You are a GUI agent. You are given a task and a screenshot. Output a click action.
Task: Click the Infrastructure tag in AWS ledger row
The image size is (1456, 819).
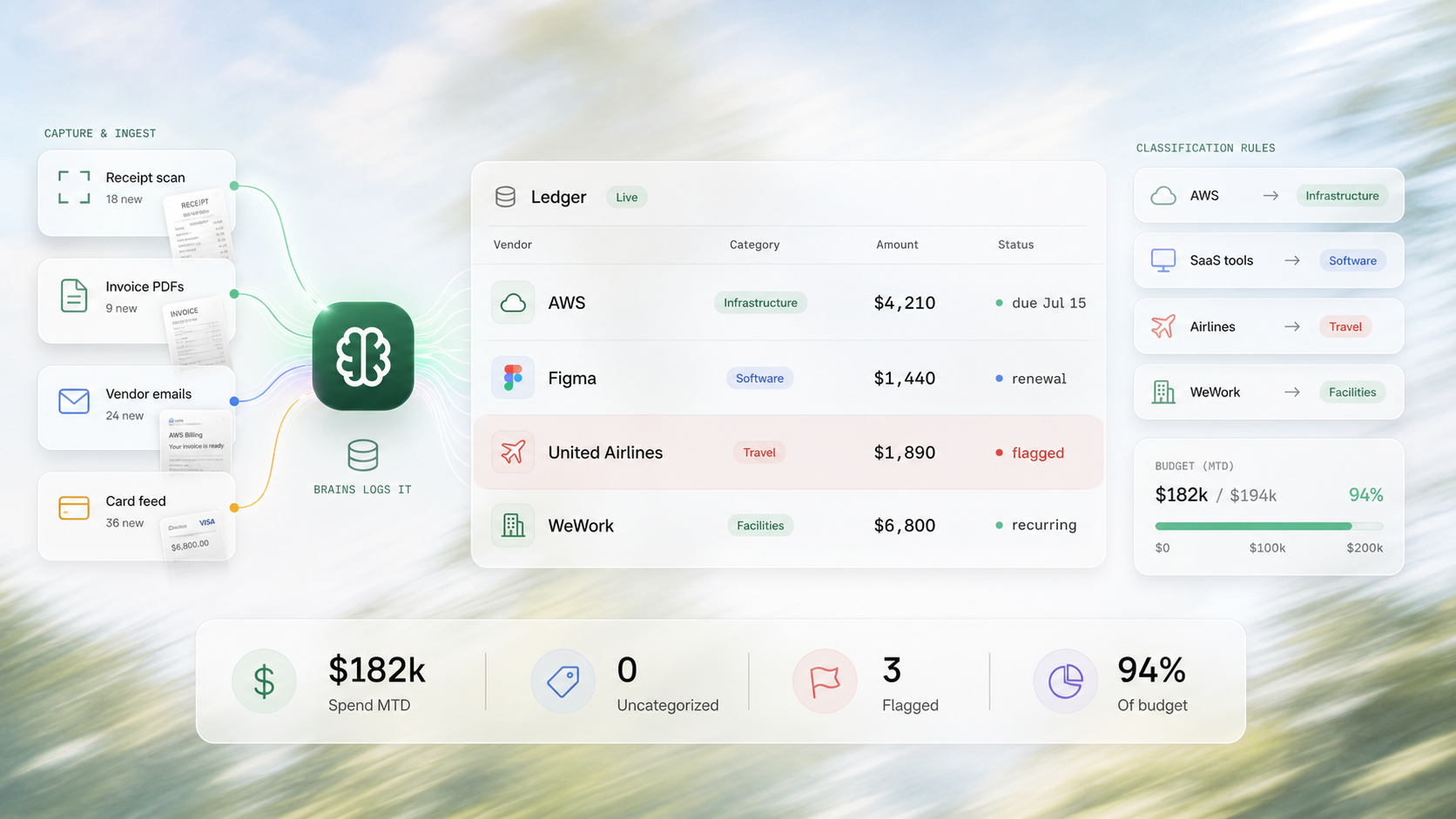pos(760,303)
